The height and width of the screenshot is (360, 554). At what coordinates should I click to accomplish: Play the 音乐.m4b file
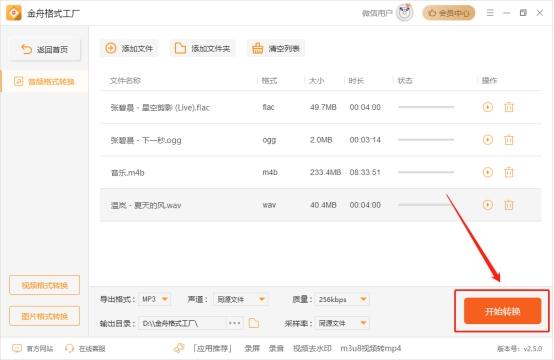[x=488, y=172]
